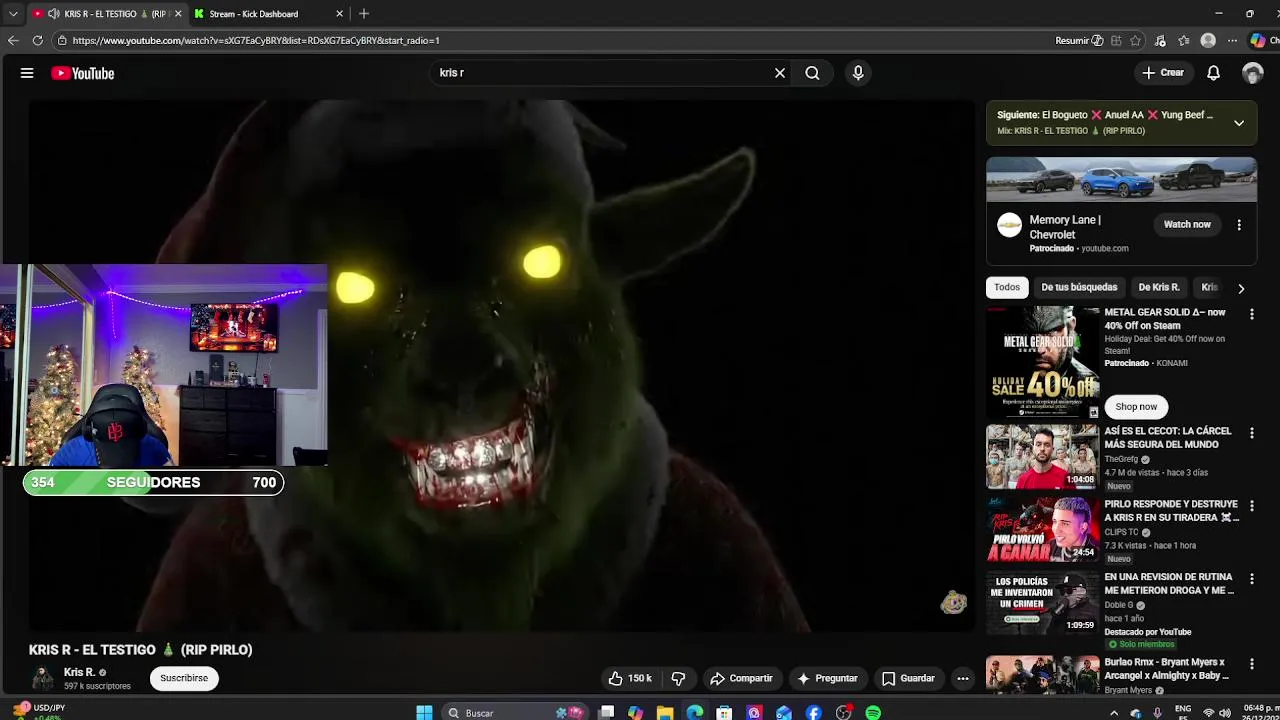Go to the YouTube home logo
The height and width of the screenshot is (720, 1280).
pos(83,73)
